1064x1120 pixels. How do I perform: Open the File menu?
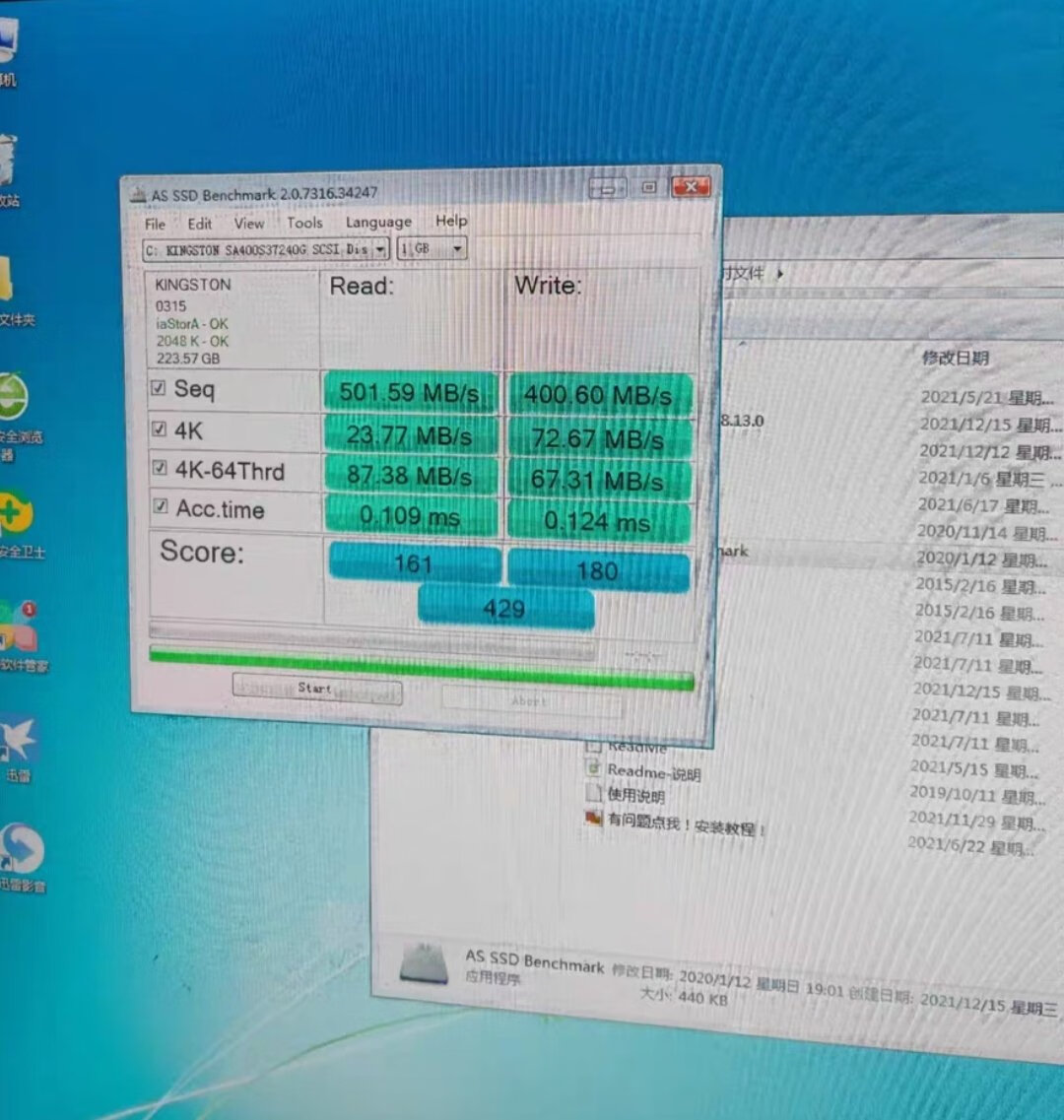pos(155,225)
